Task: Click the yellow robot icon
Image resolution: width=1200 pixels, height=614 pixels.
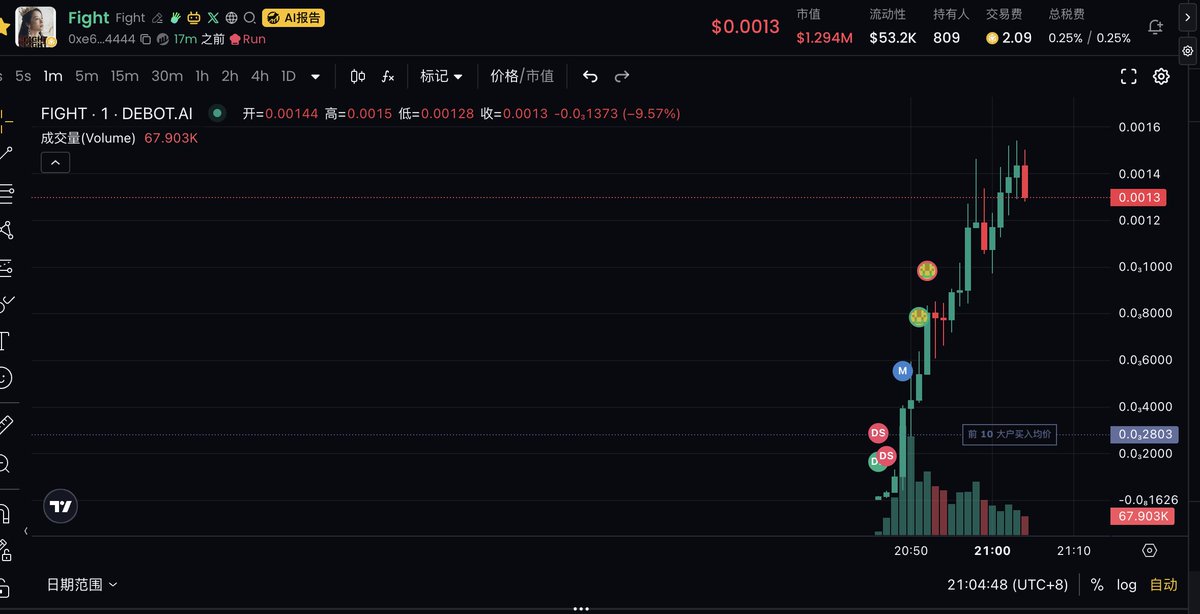Action: (x=194, y=18)
